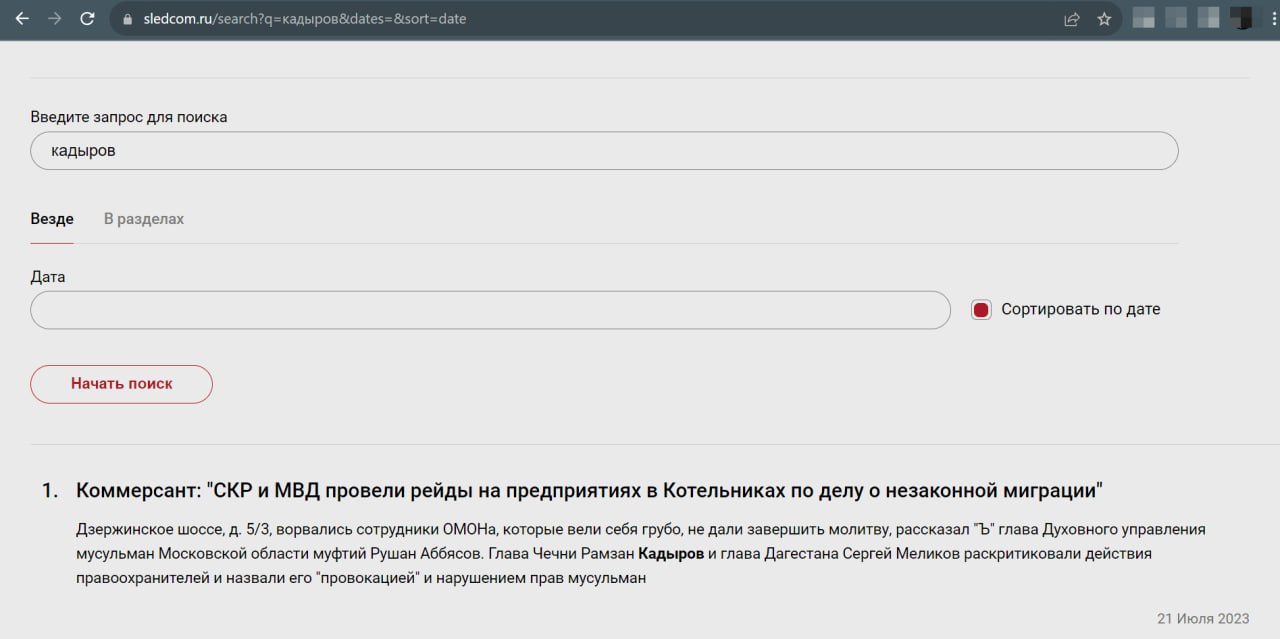Click the Сортировать по дате label text
The image size is (1280, 639).
pyautogui.click(x=1081, y=310)
